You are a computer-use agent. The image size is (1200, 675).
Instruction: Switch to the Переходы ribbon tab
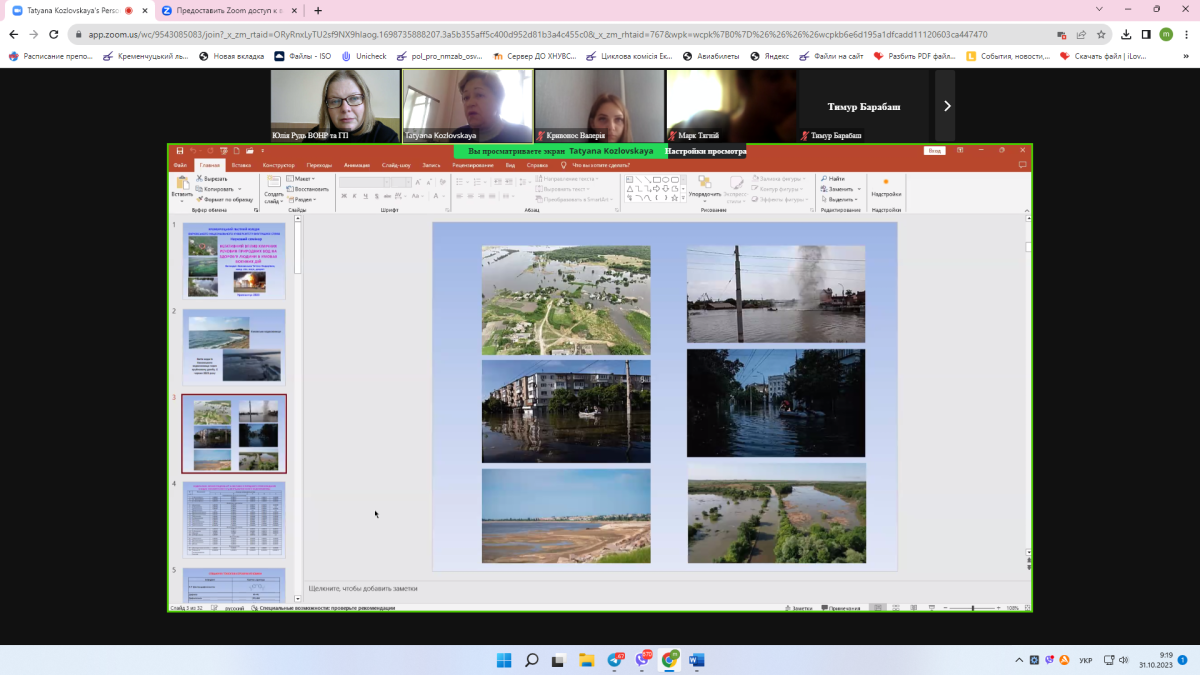319,165
